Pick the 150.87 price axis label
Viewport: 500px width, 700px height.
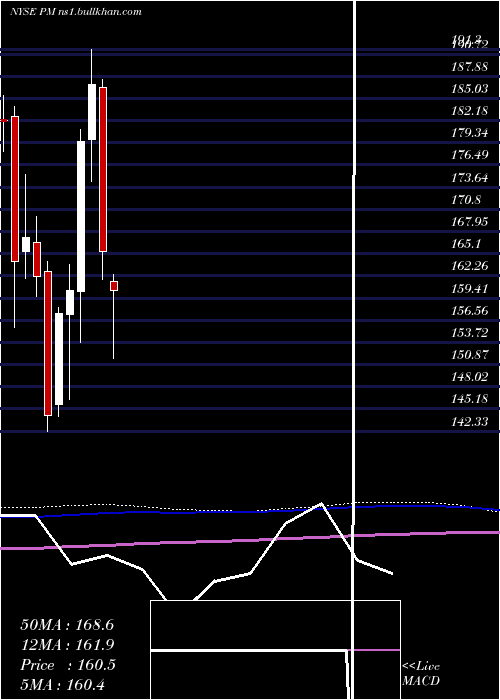[x=469, y=355]
